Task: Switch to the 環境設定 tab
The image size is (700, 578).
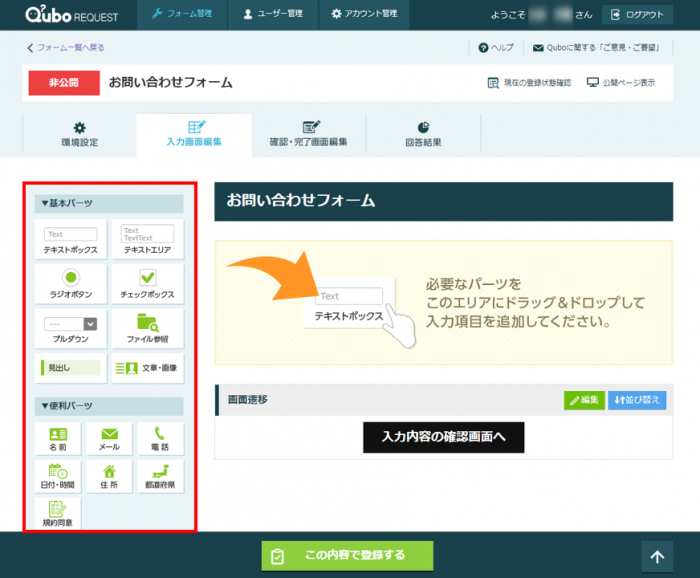Action: 79,134
